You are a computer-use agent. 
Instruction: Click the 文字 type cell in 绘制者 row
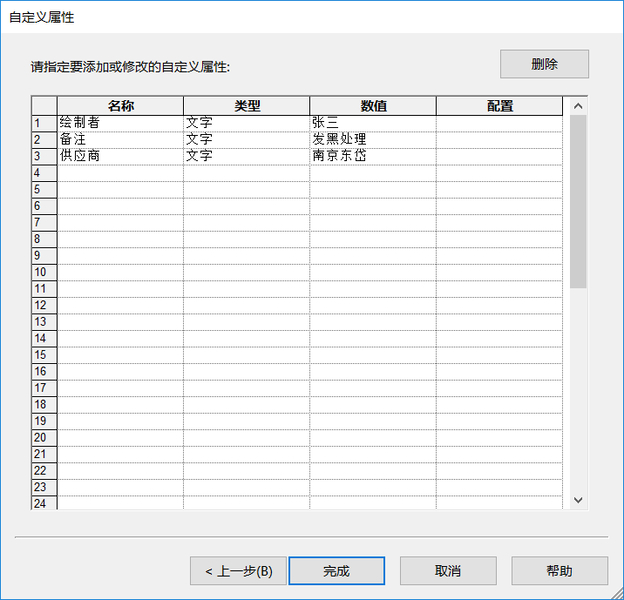tap(247, 123)
